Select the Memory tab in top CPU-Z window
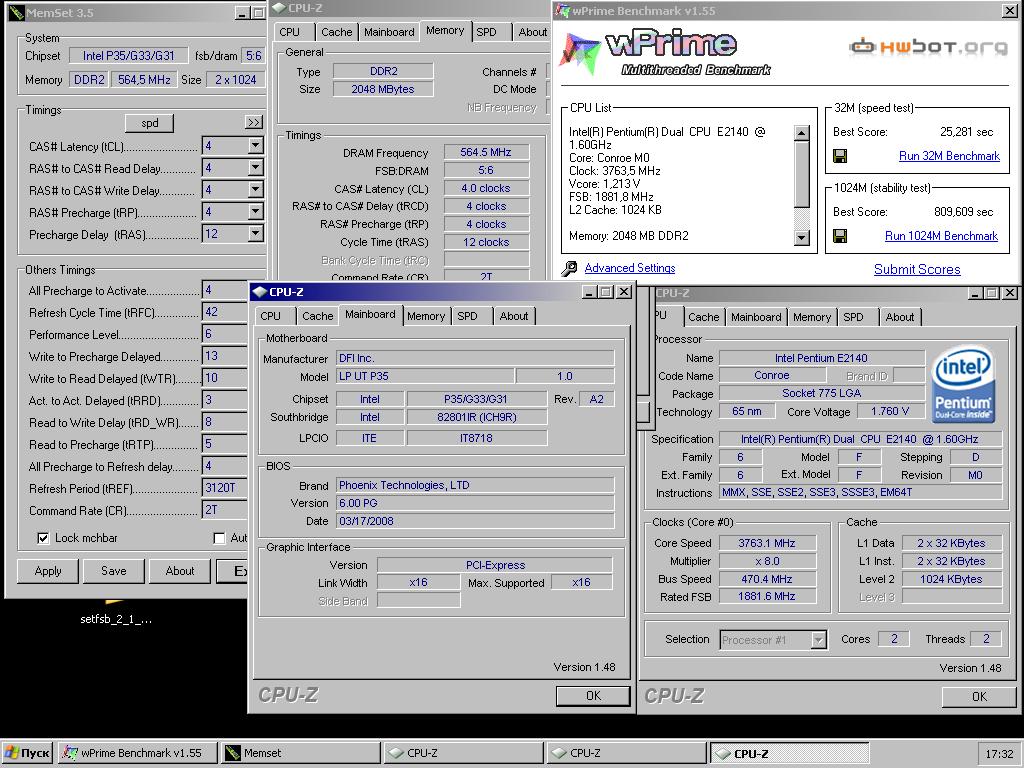The image size is (1024, 768). pos(445,30)
